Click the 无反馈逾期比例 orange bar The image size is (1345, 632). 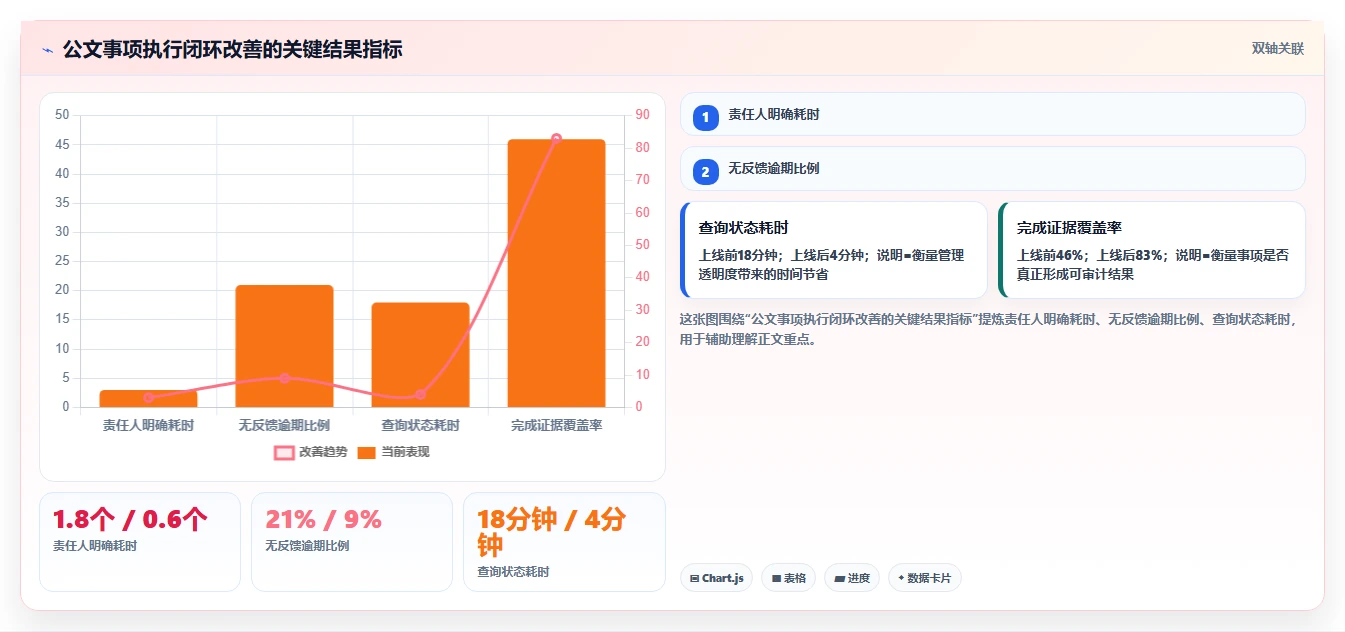coord(284,346)
